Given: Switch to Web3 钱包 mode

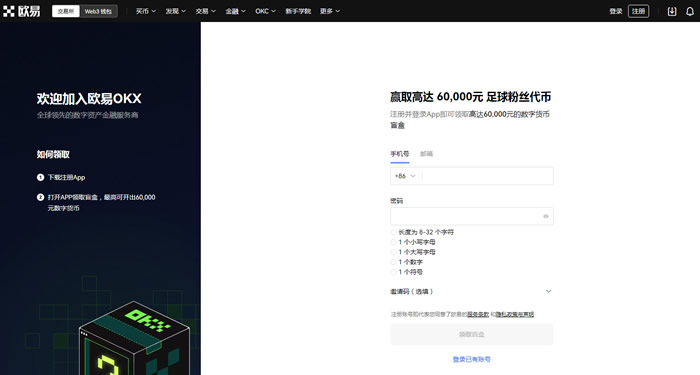Looking at the screenshot, I should tap(98, 11).
